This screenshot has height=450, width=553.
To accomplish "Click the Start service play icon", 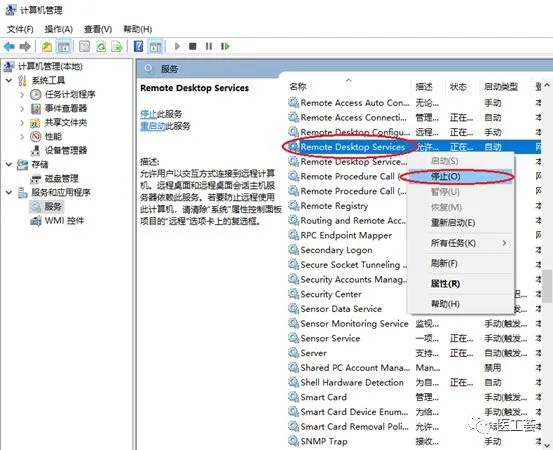I will [x=177, y=46].
